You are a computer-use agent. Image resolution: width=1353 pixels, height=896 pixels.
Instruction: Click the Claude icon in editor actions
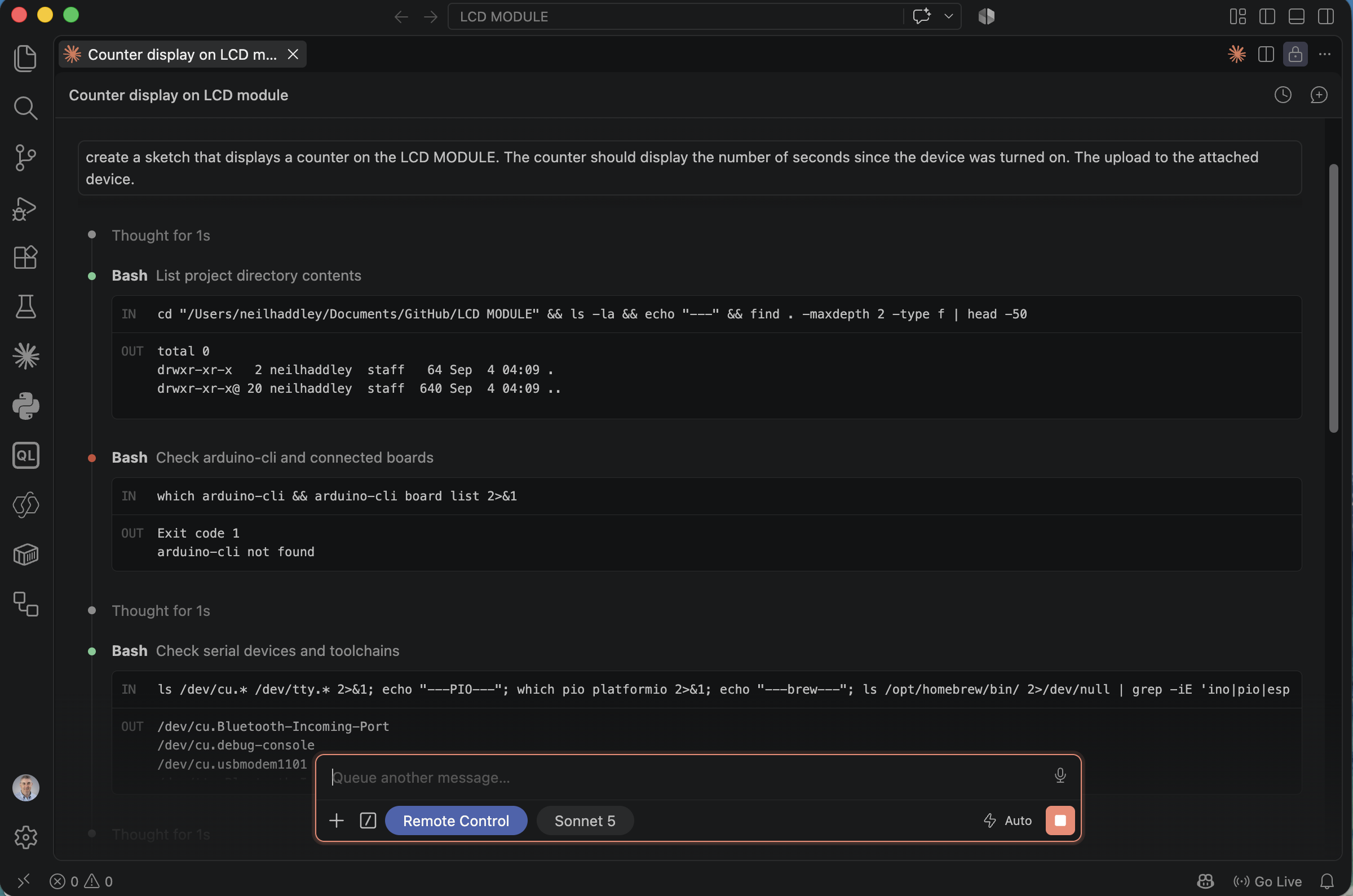(1236, 54)
